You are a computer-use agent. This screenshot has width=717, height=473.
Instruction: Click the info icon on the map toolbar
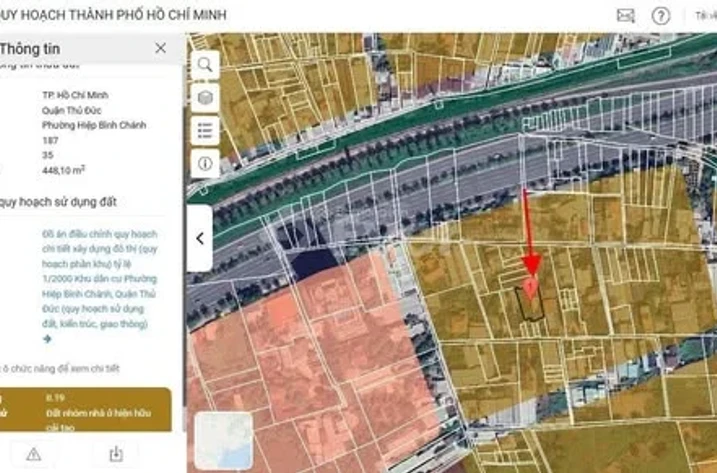coord(205,162)
